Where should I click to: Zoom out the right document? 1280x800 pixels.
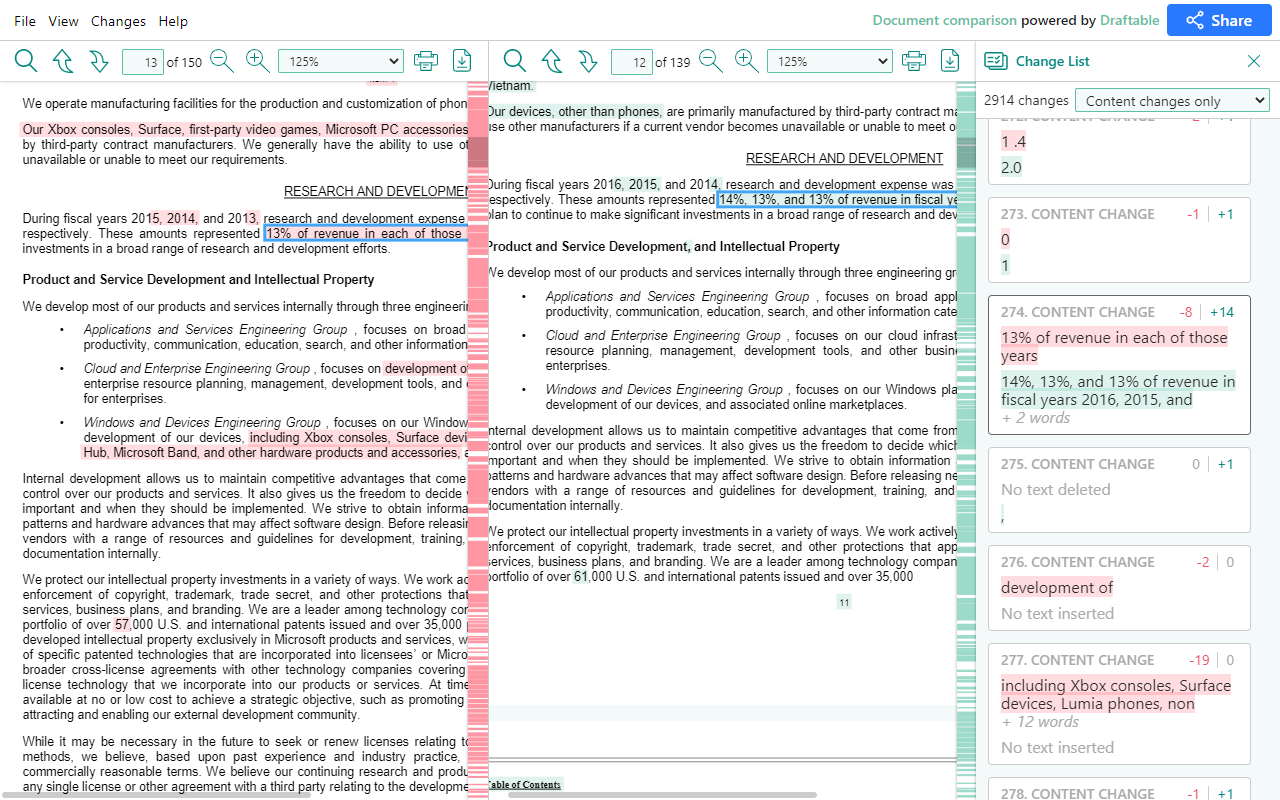[x=711, y=61]
